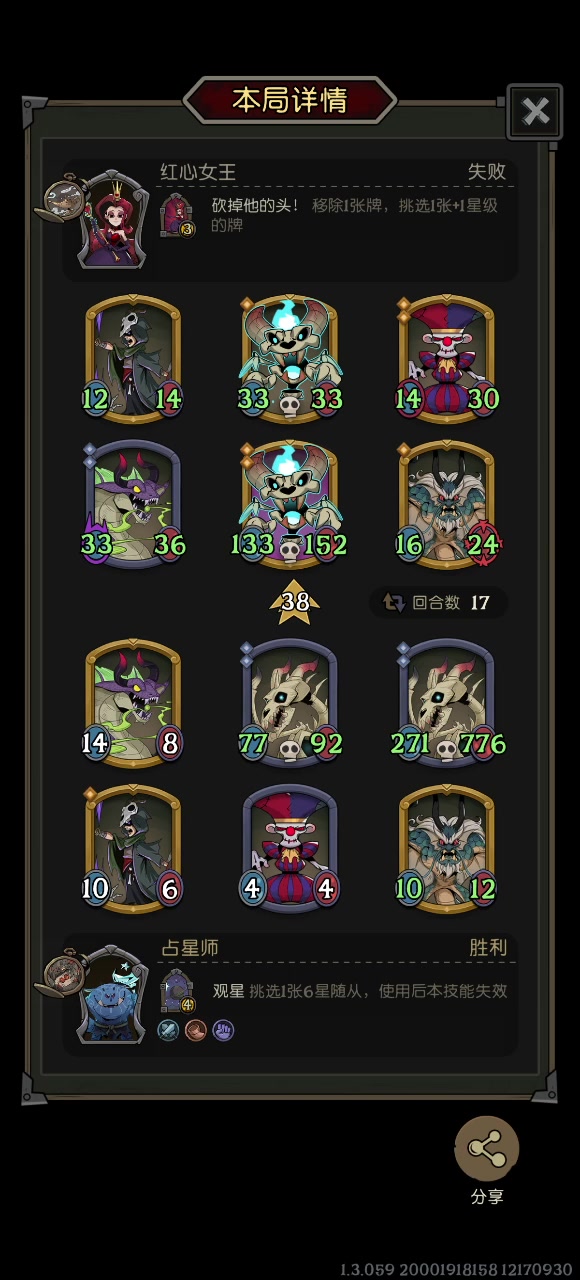
Task: Tap the purple hand buff icon
Action: 222,1029
